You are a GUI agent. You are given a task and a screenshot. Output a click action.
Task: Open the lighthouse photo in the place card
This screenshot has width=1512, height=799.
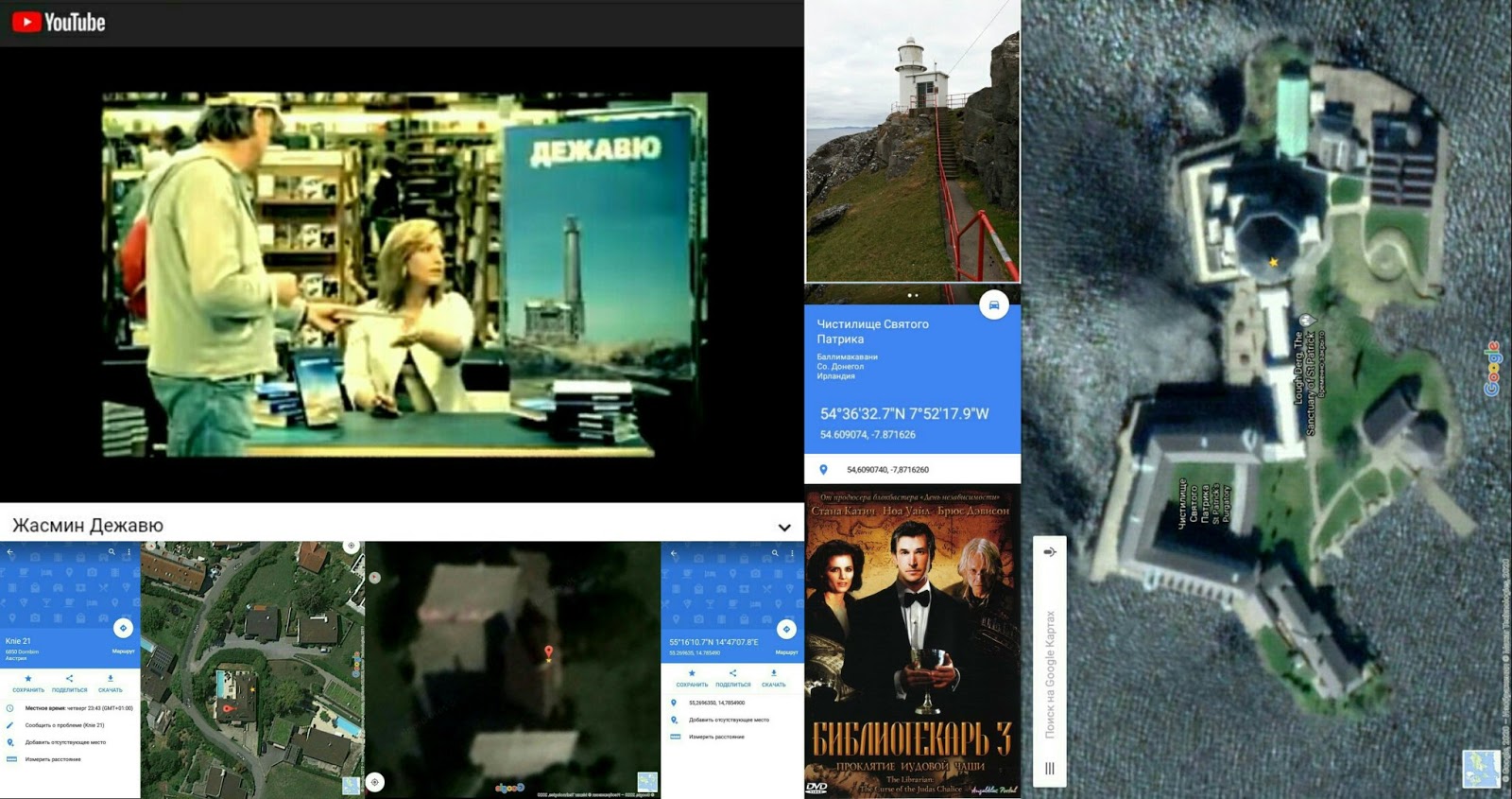[913, 141]
